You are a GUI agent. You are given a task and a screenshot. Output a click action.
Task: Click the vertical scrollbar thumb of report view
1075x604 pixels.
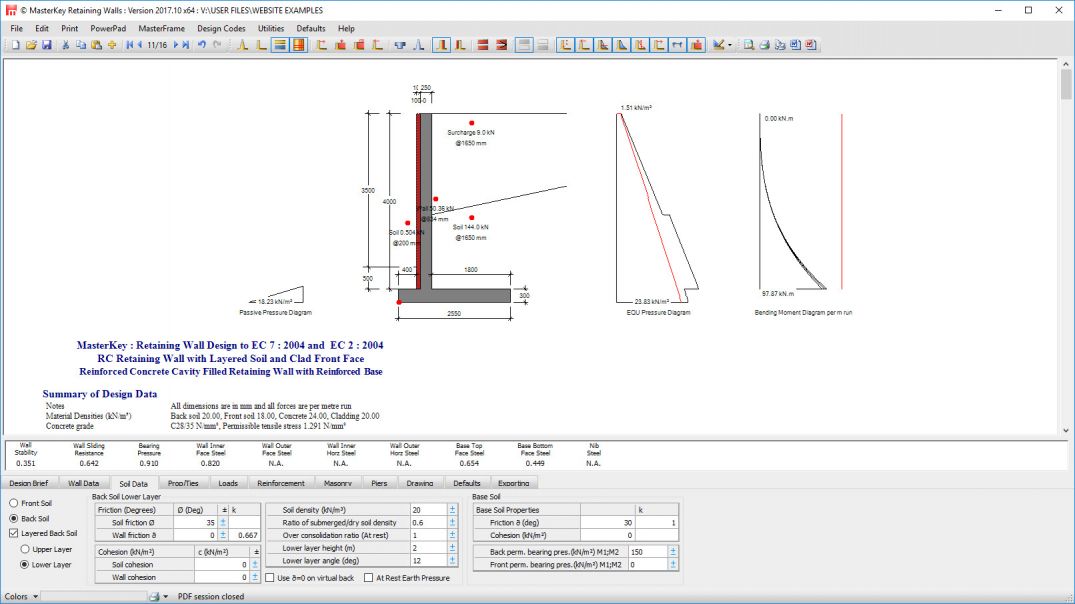tap(1066, 85)
